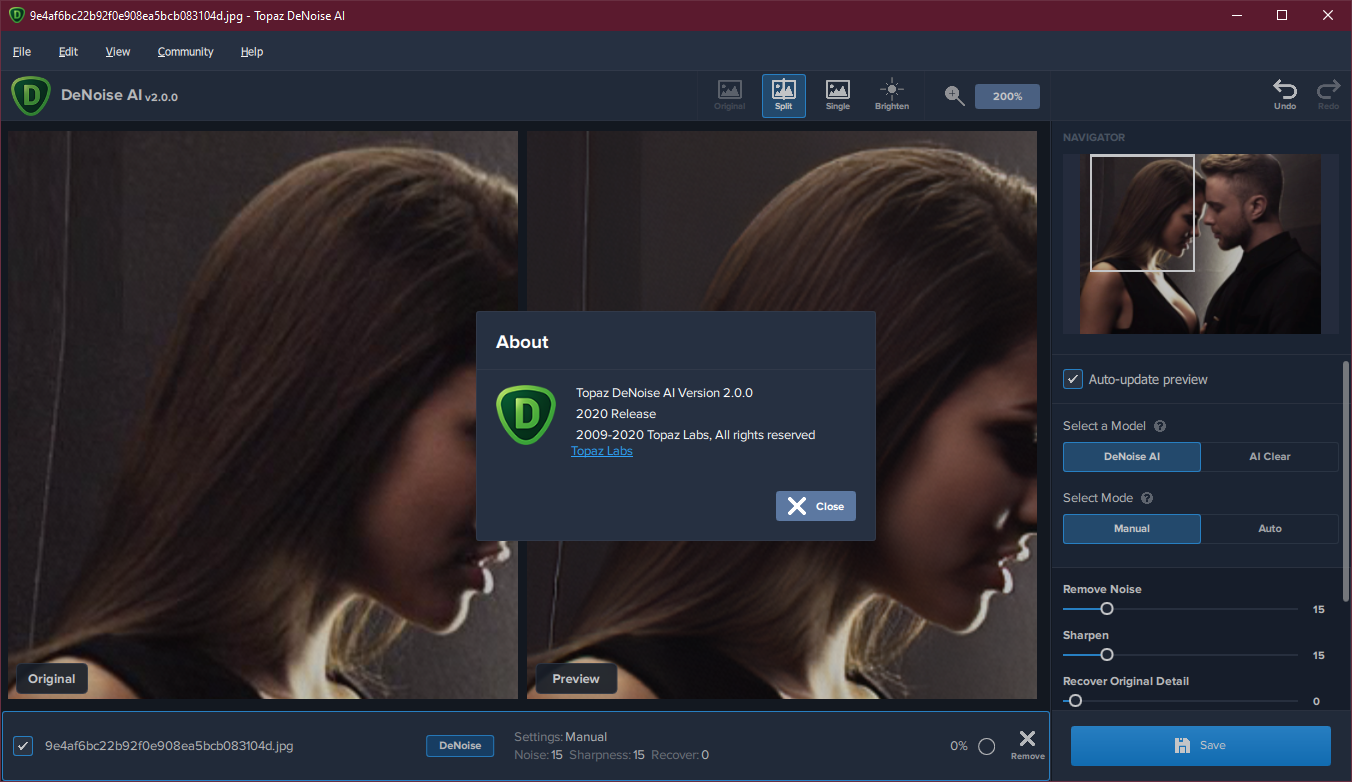Click the green shield logo in About dialog
The height and width of the screenshot is (782, 1352).
point(525,415)
